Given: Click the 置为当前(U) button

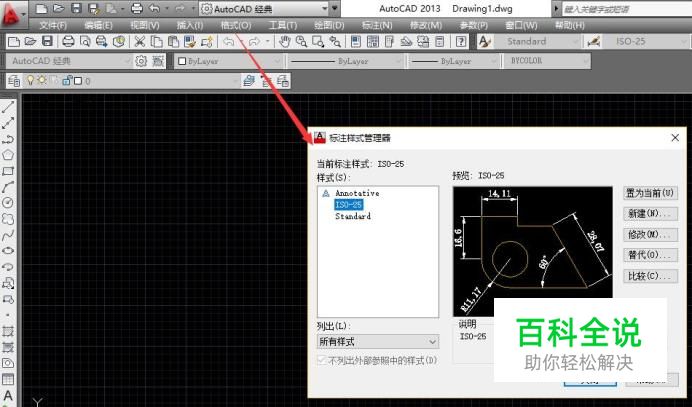Looking at the screenshot, I should coord(651,193).
